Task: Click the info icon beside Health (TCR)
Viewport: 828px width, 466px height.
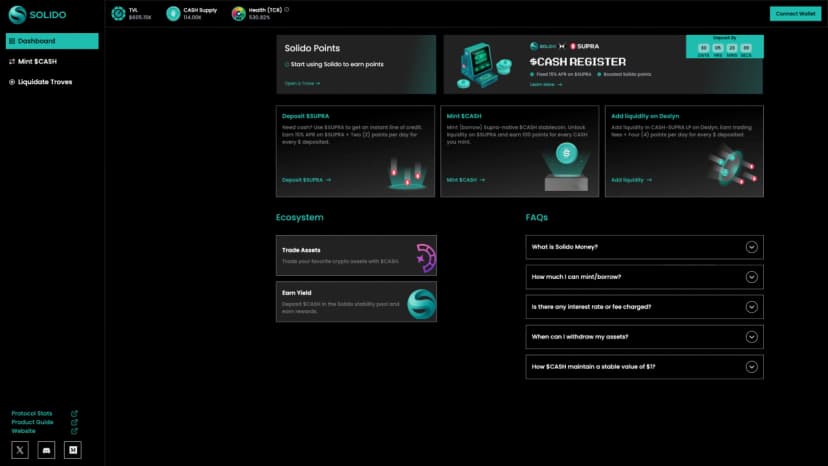Action: coord(287,10)
